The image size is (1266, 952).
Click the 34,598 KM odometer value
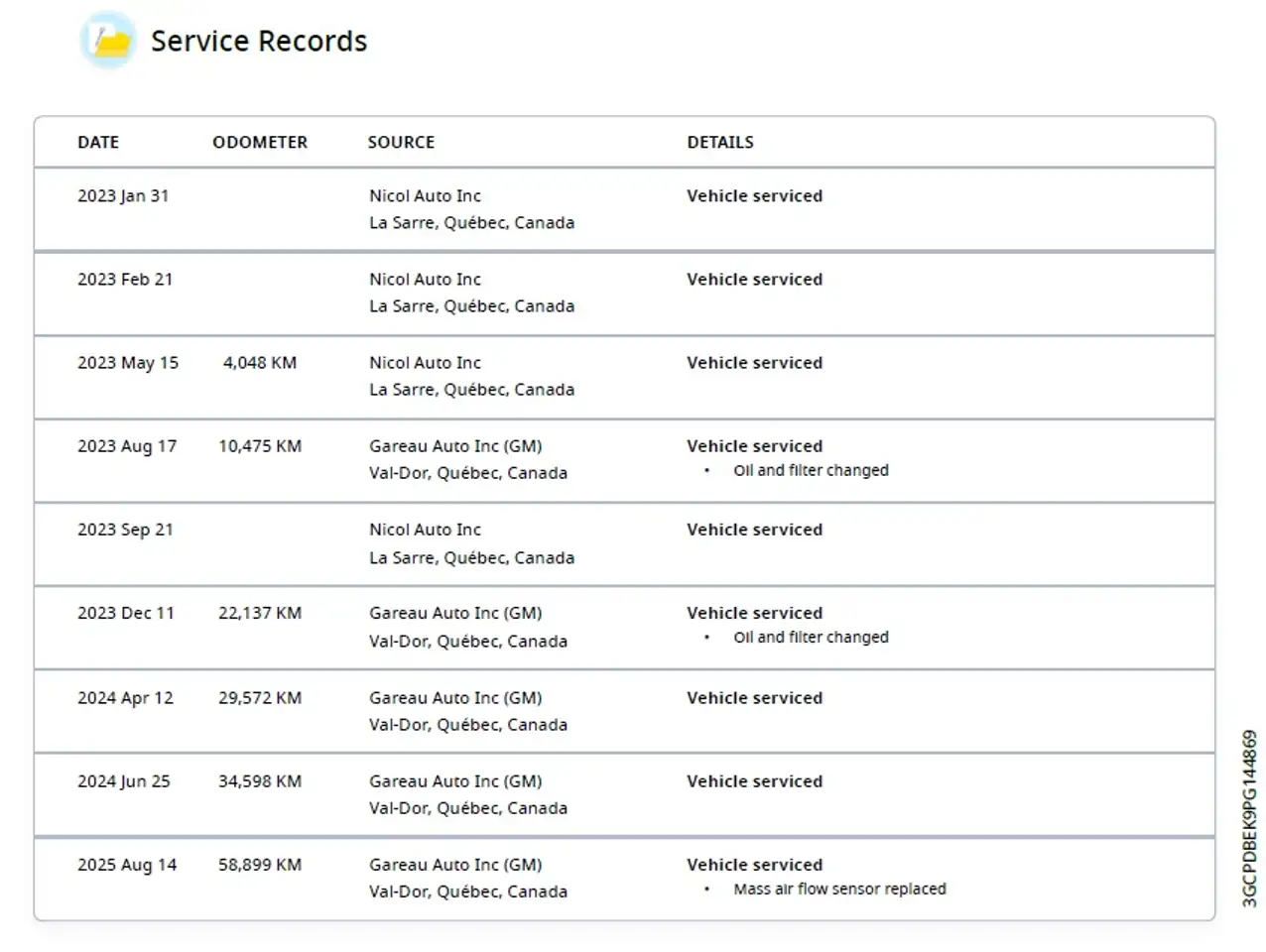click(x=260, y=781)
